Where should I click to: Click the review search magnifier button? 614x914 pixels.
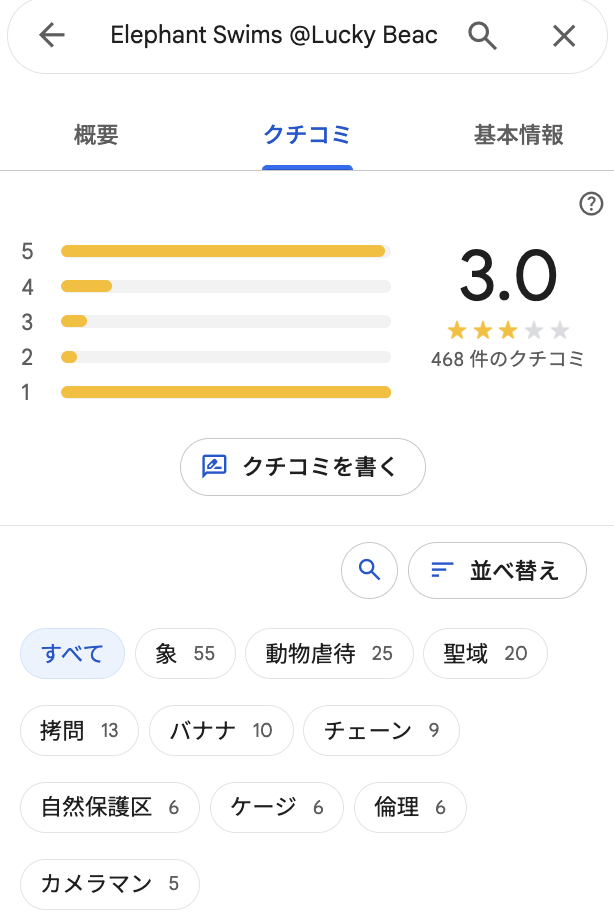tap(370, 570)
